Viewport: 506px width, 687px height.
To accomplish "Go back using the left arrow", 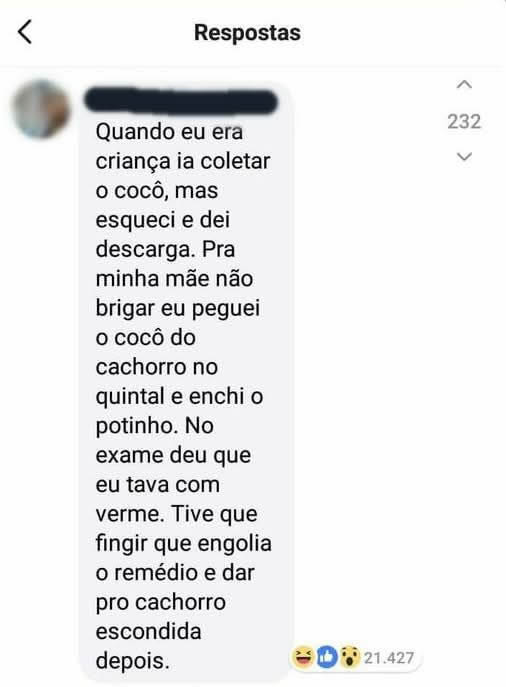I will [25, 32].
